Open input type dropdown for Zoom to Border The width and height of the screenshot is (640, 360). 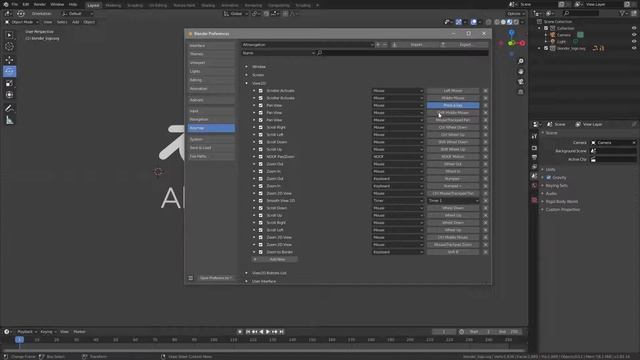[x=398, y=252]
